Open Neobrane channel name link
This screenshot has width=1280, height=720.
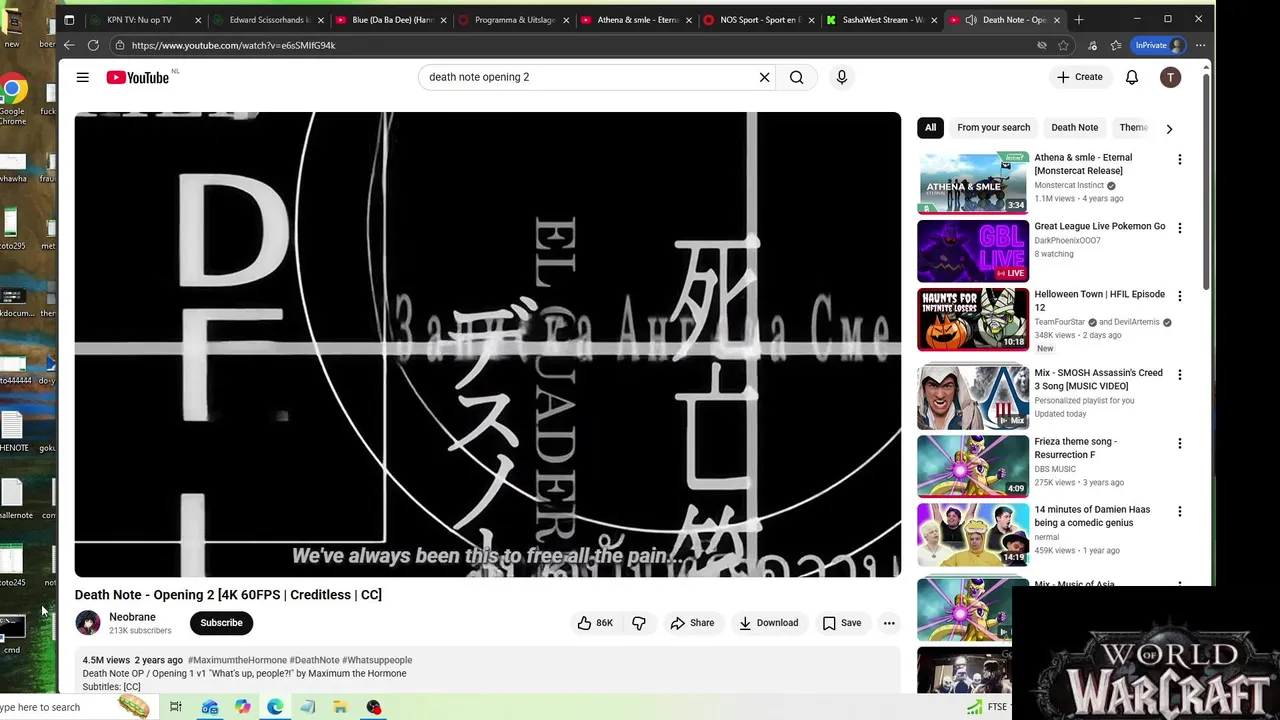132,617
